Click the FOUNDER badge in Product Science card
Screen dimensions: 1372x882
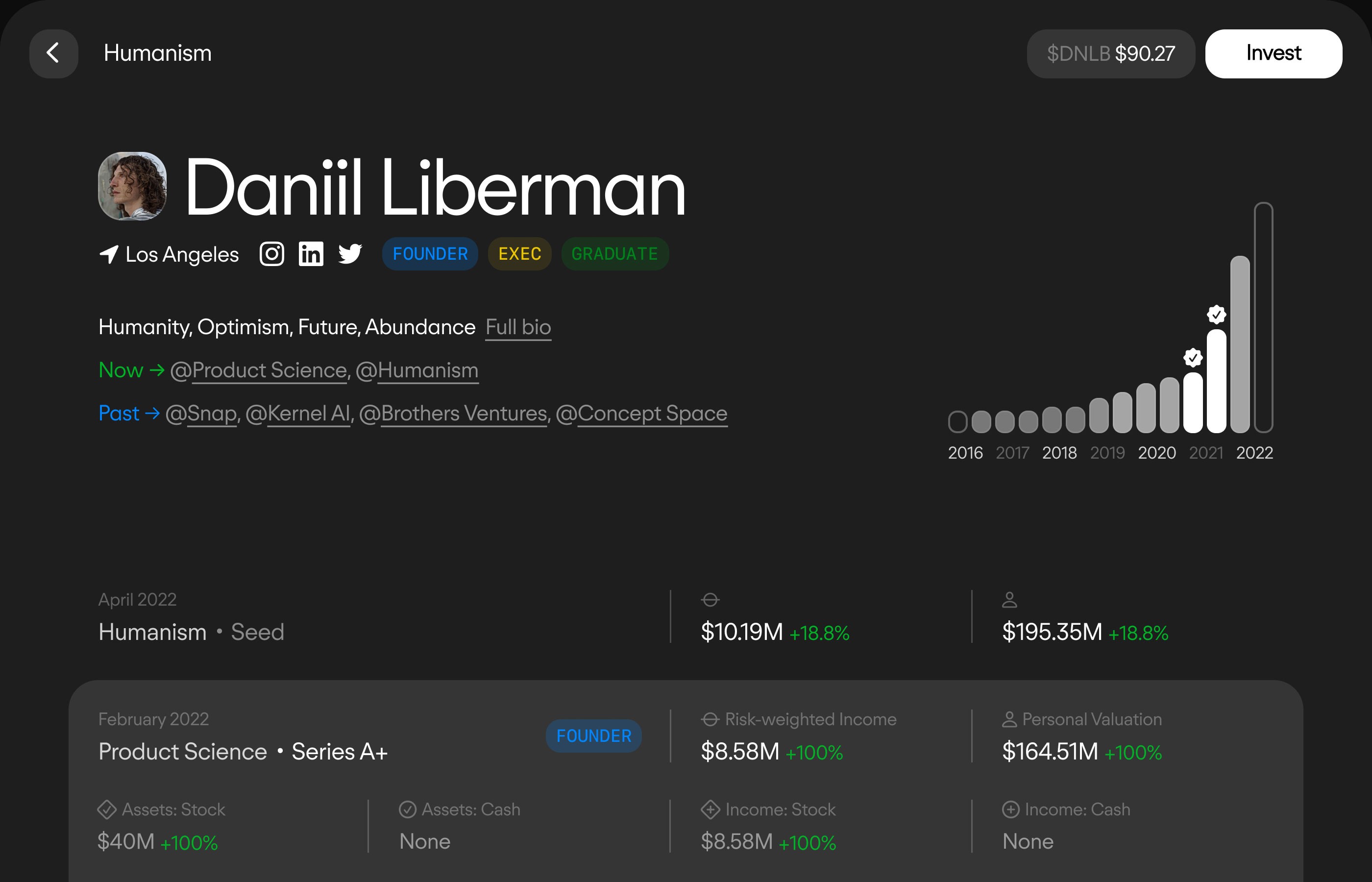click(594, 736)
